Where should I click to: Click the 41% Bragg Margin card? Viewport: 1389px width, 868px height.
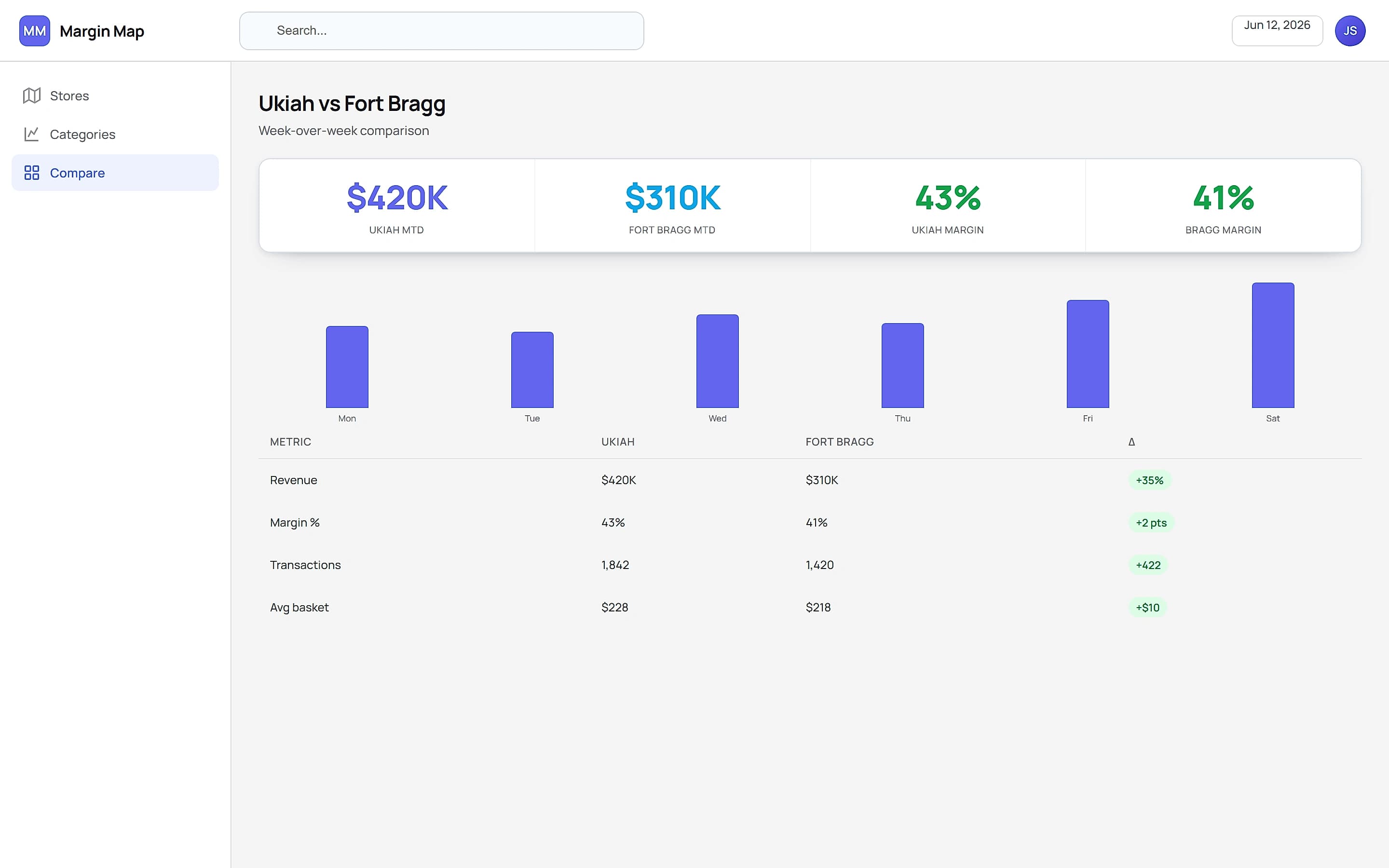pyautogui.click(x=1223, y=205)
